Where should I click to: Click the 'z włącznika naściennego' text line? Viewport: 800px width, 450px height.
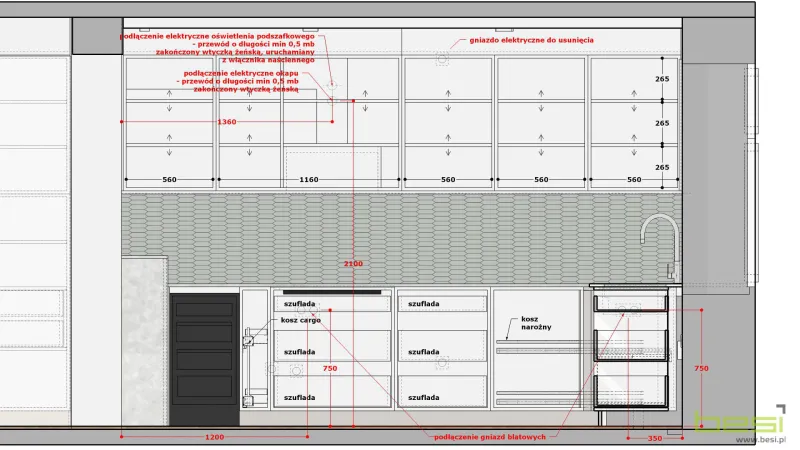coord(268,60)
